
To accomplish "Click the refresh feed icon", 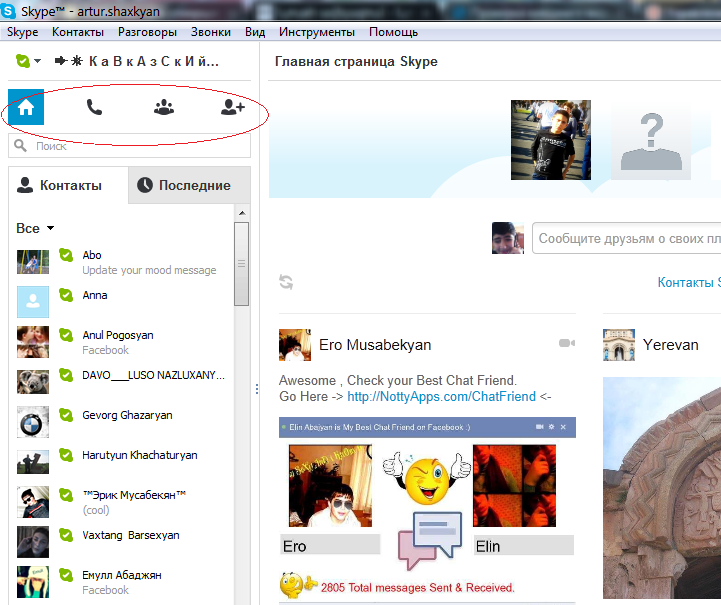I will pyautogui.click(x=287, y=283).
